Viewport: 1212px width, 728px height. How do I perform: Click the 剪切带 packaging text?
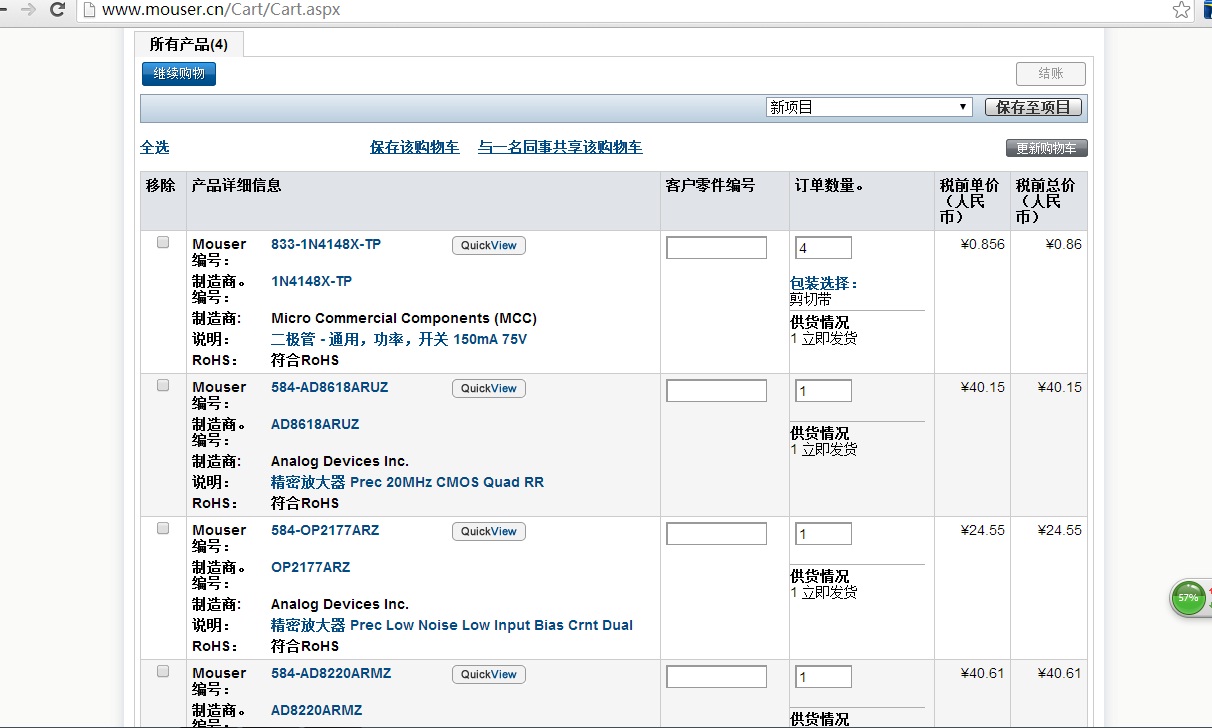click(811, 299)
